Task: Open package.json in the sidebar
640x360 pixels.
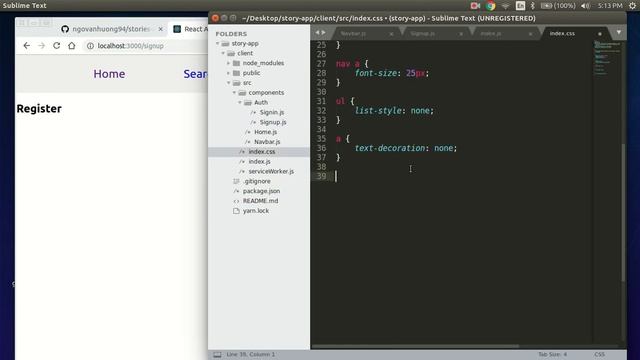Action: [x=261, y=191]
